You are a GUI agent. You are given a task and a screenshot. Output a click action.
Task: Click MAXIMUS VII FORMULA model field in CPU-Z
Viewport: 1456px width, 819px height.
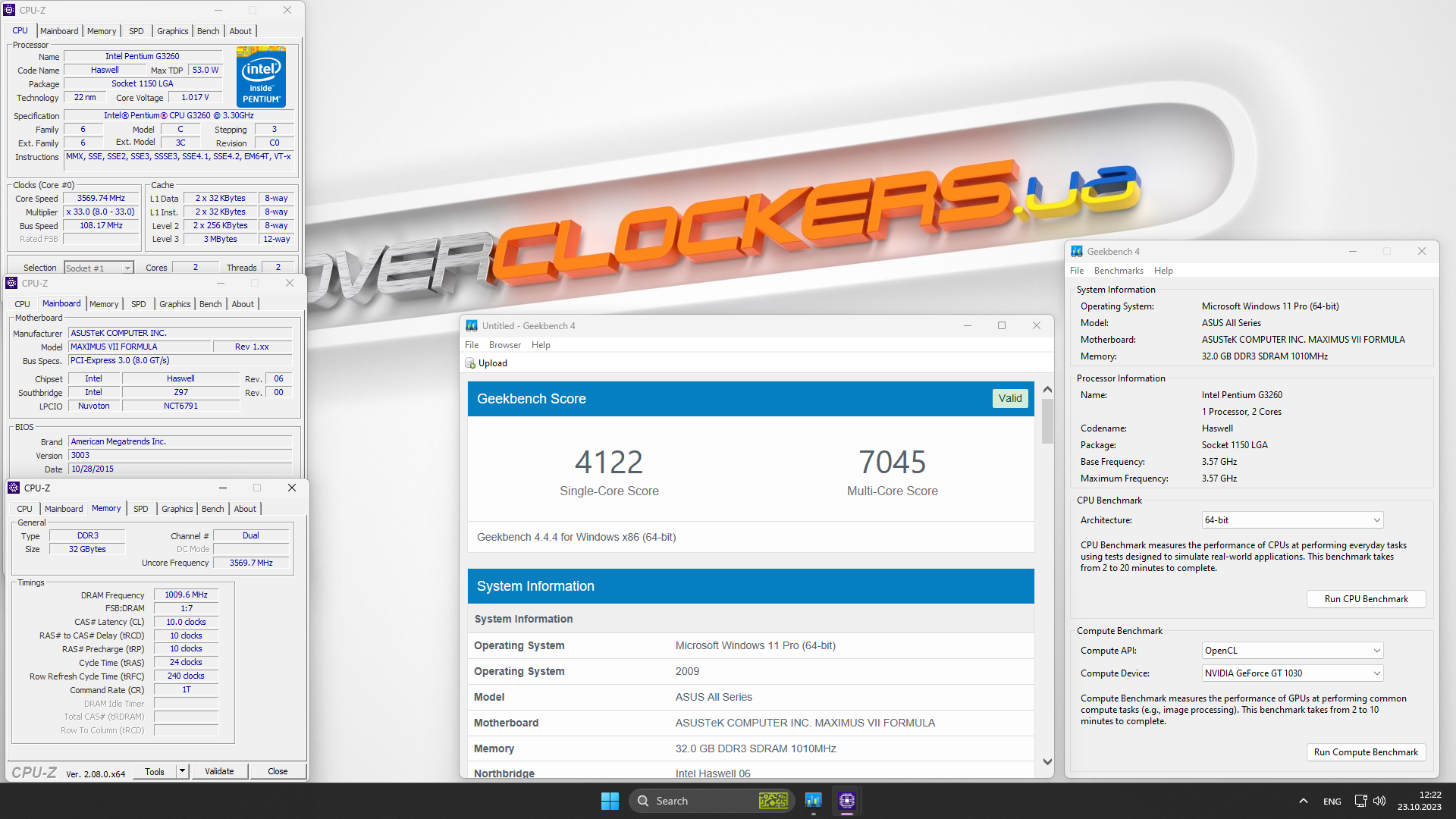coord(140,347)
